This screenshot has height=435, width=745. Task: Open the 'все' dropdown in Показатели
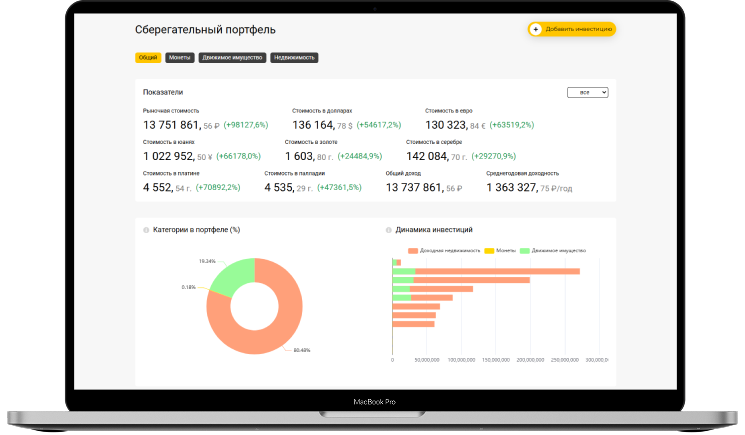click(587, 92)
